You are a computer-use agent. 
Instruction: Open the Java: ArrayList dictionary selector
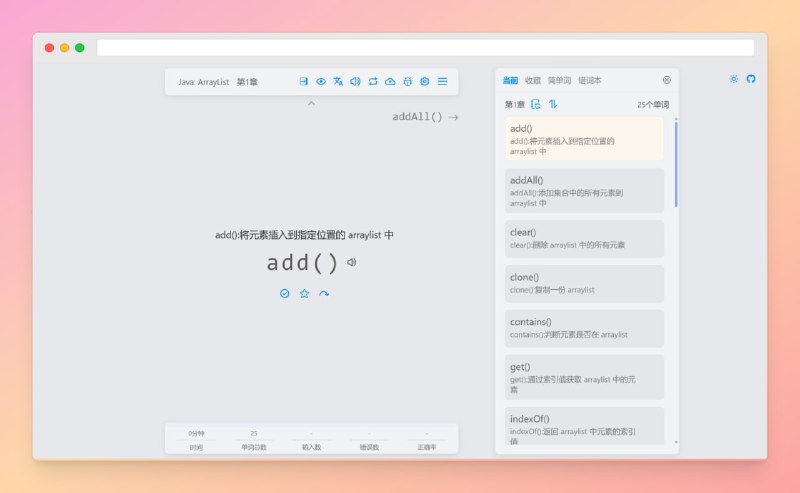point(204,82)
